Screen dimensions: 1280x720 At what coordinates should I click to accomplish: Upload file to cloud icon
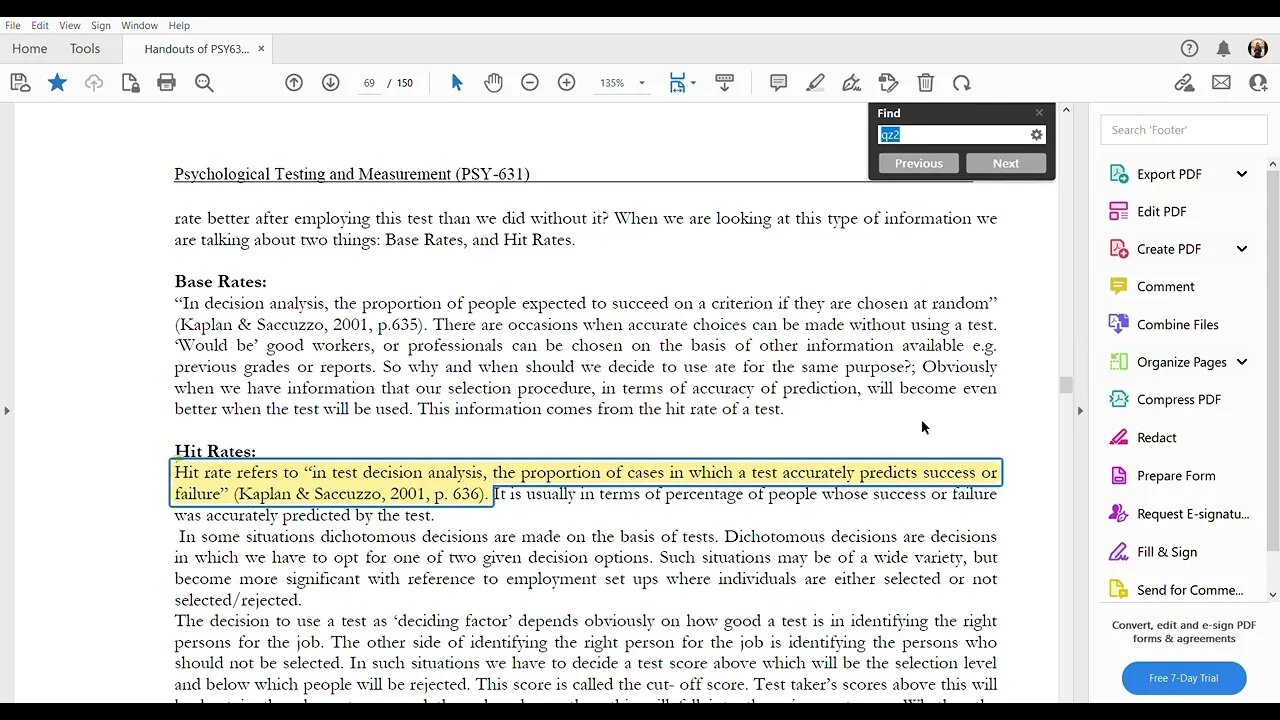pos(94,83)
